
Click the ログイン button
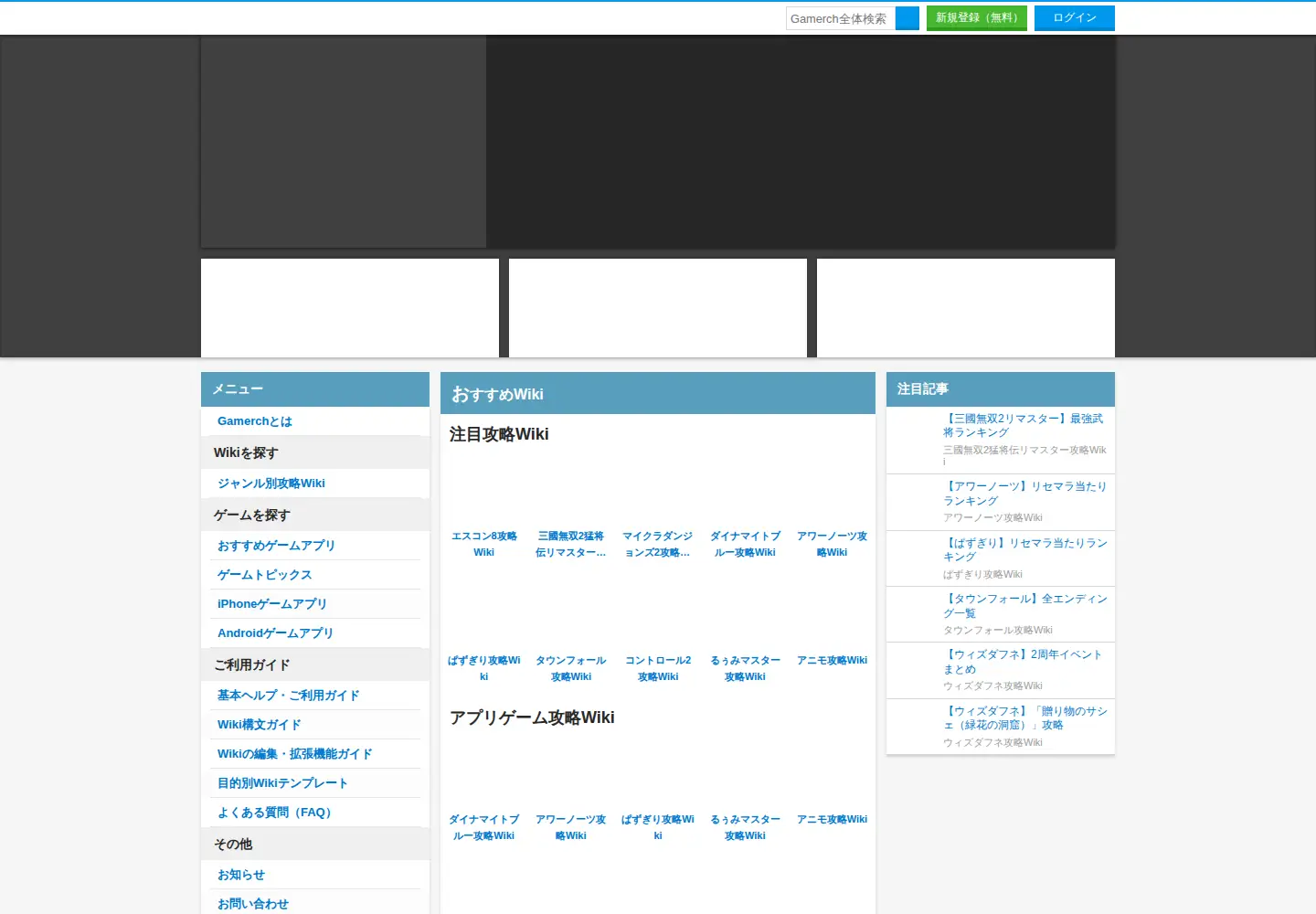(1075, 18)
